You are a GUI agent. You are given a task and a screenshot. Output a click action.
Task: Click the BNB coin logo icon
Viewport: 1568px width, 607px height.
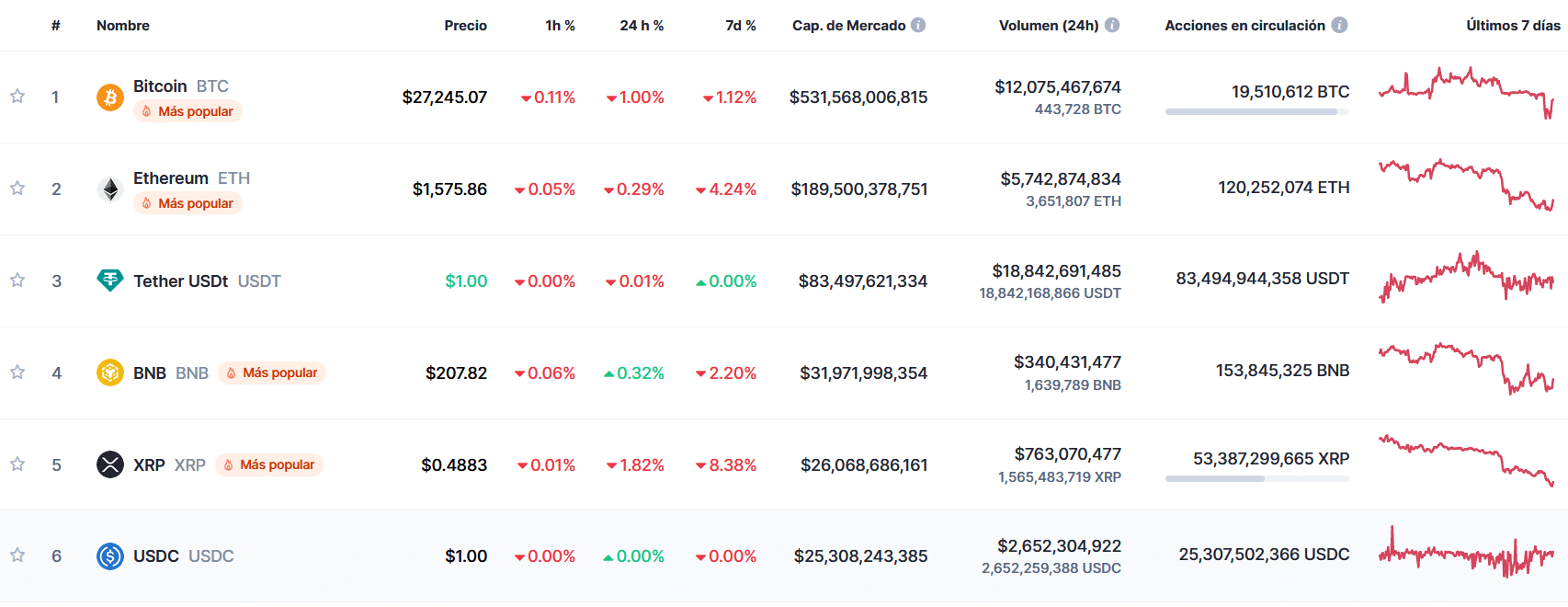tap(110, 372)
